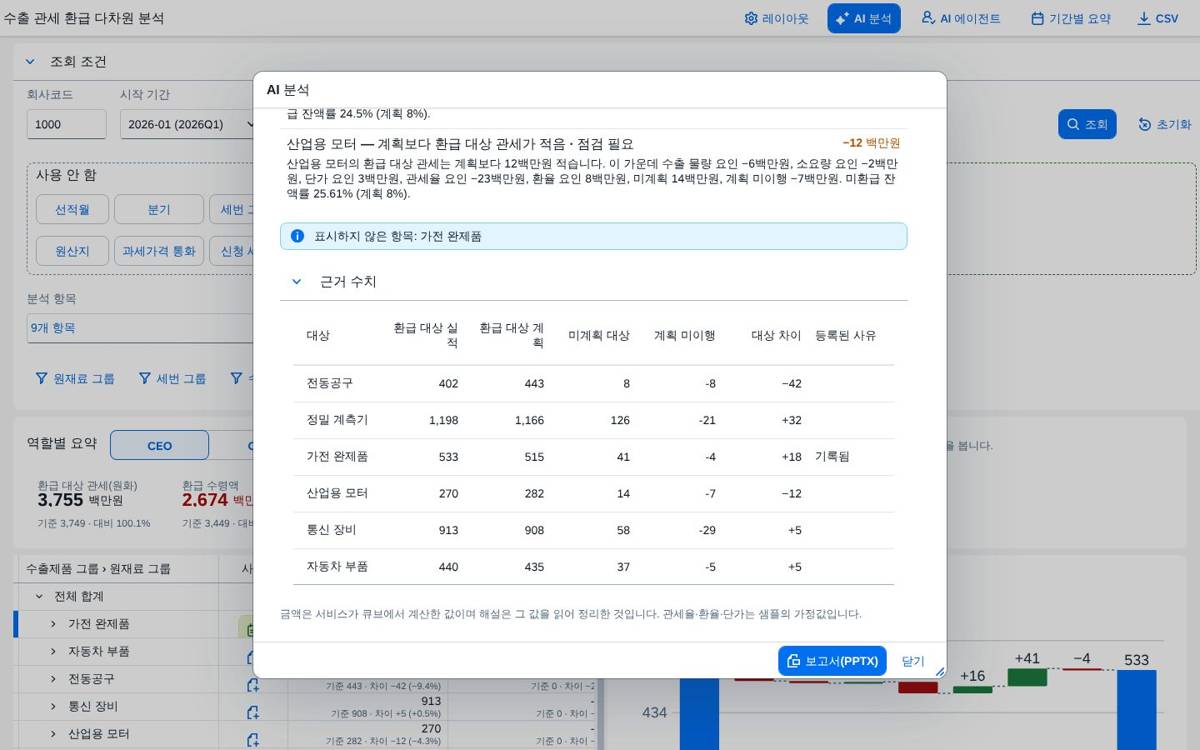The image size is (1200, 750).
Task: Open the 분석 항목 9개 항목 dropdown
Action: [140, 327]
